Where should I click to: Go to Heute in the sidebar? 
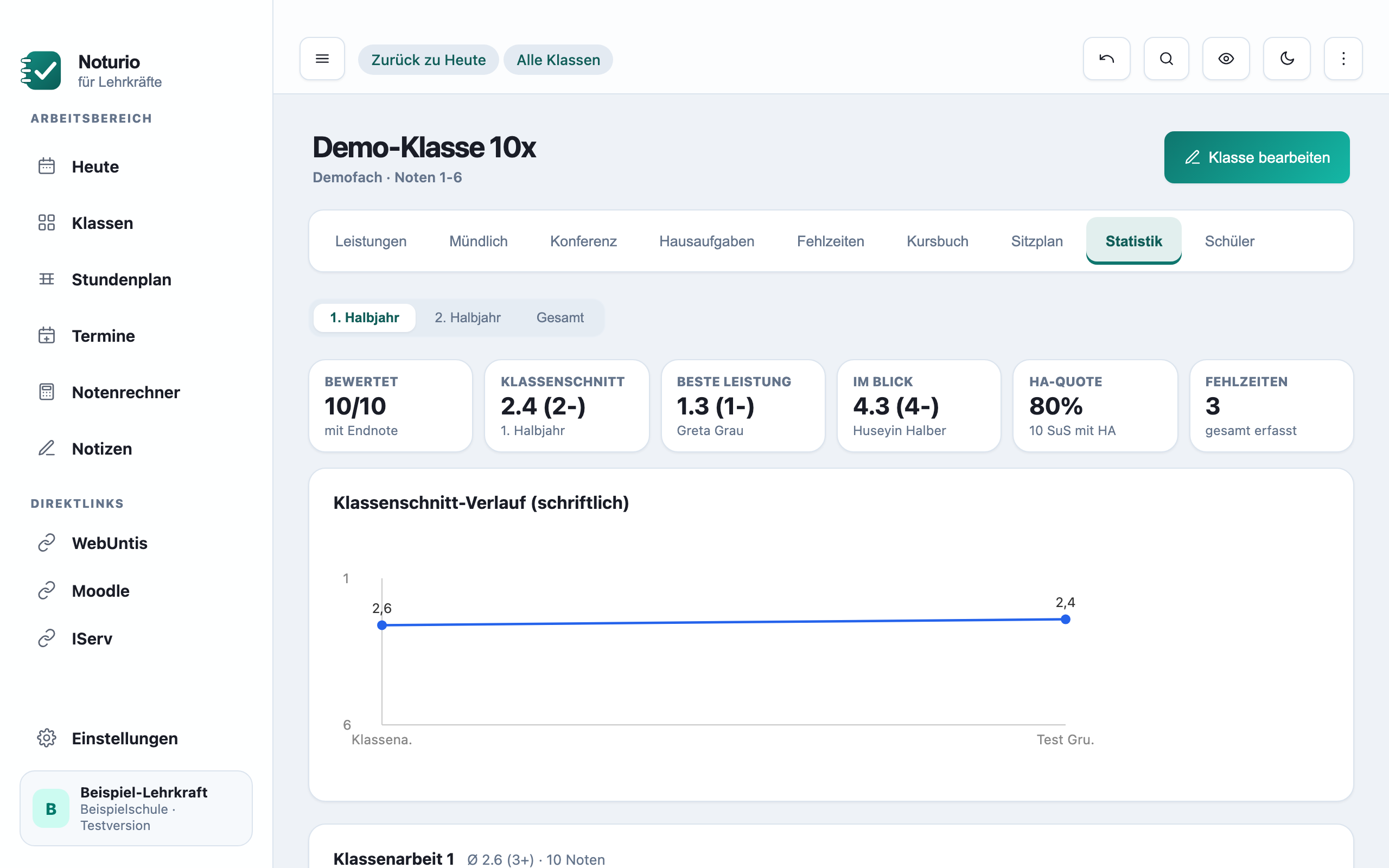pos(136,167)
